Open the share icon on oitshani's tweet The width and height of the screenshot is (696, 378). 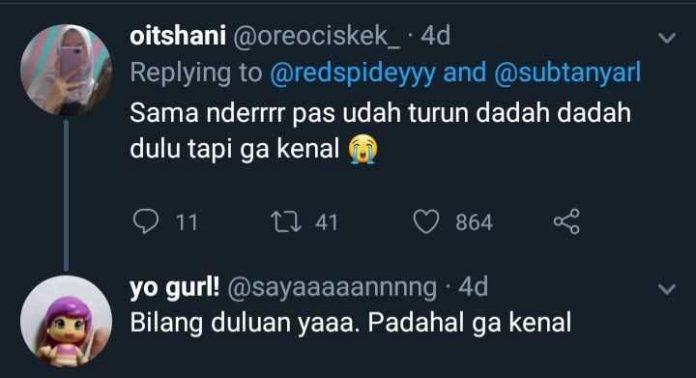click(567, 221)
